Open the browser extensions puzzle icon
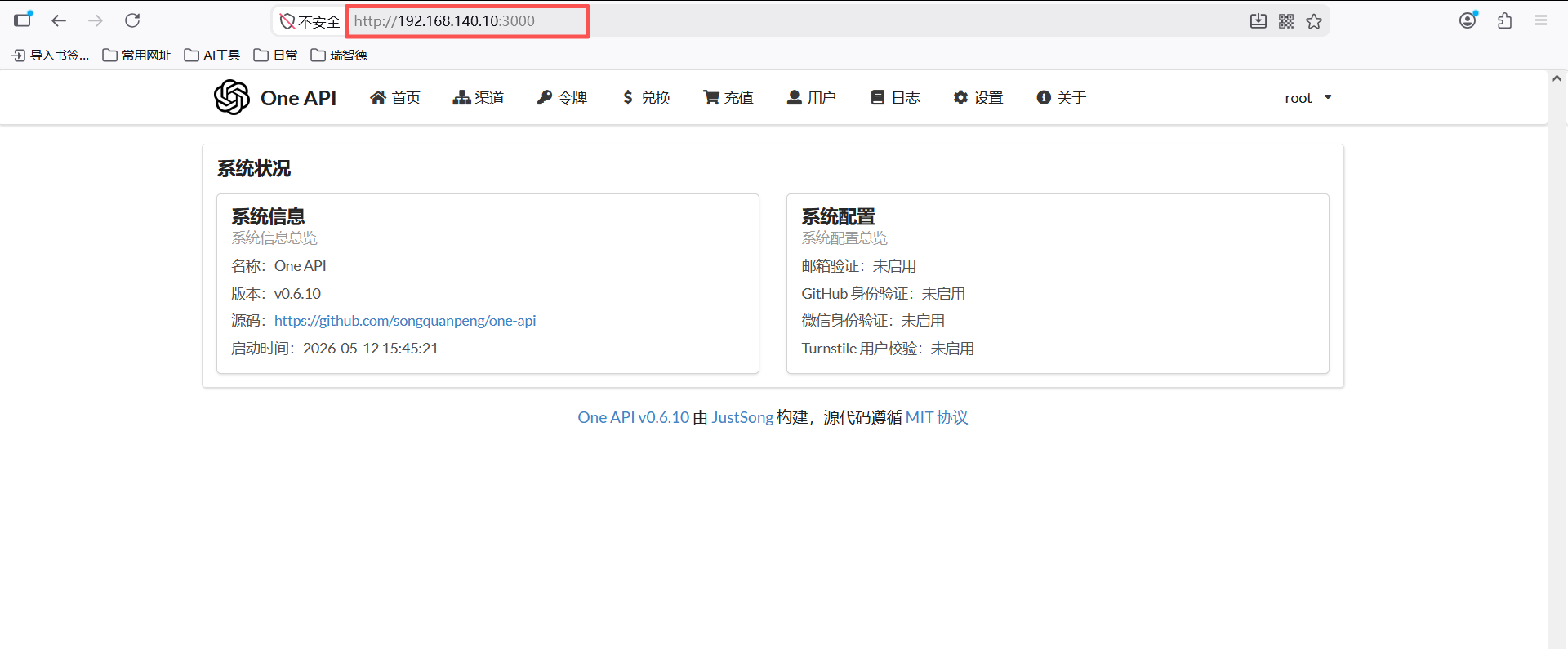 coord(1505,20)
